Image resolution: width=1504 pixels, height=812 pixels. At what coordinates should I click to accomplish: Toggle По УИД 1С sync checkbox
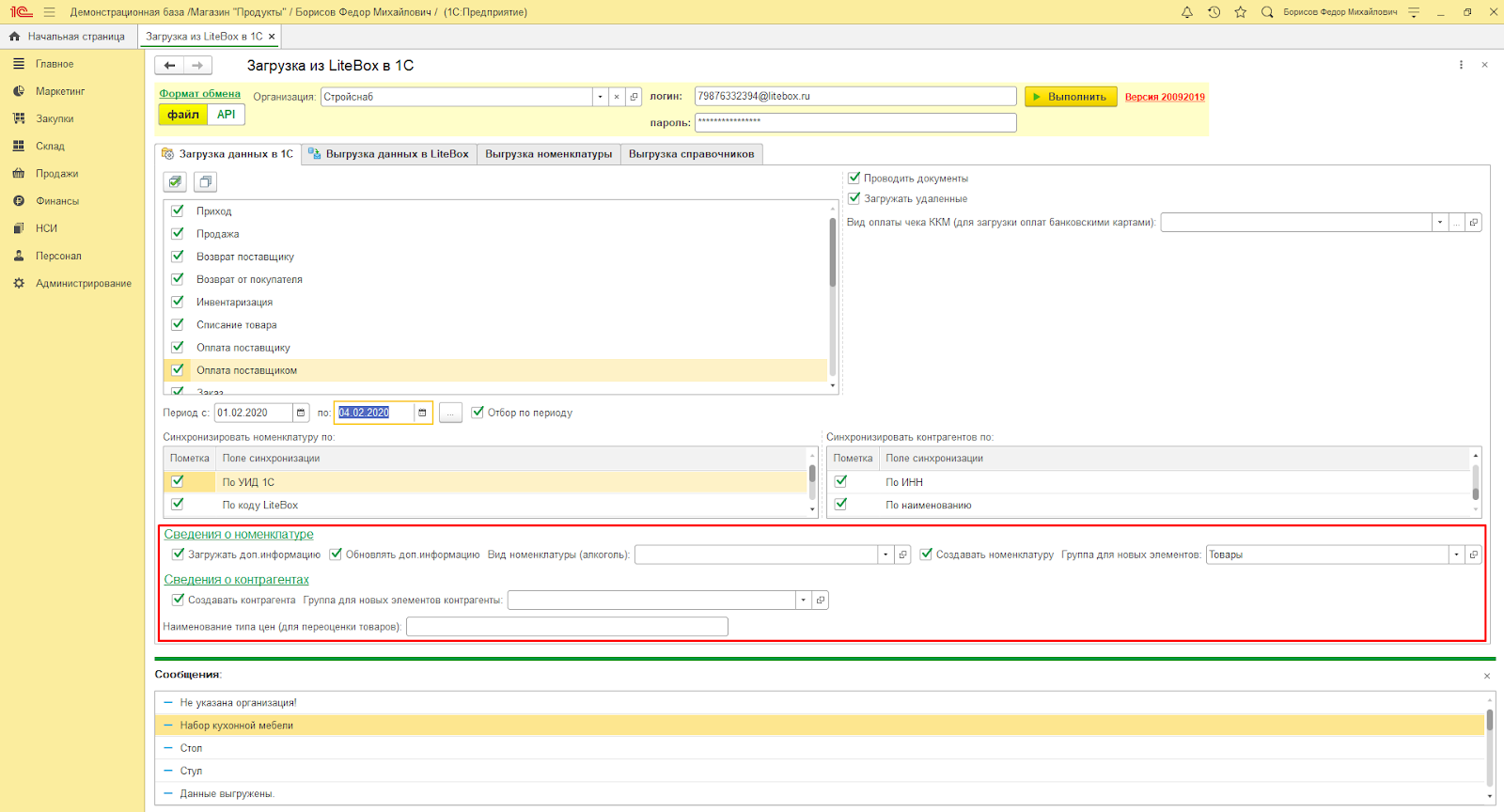point(178,481)
